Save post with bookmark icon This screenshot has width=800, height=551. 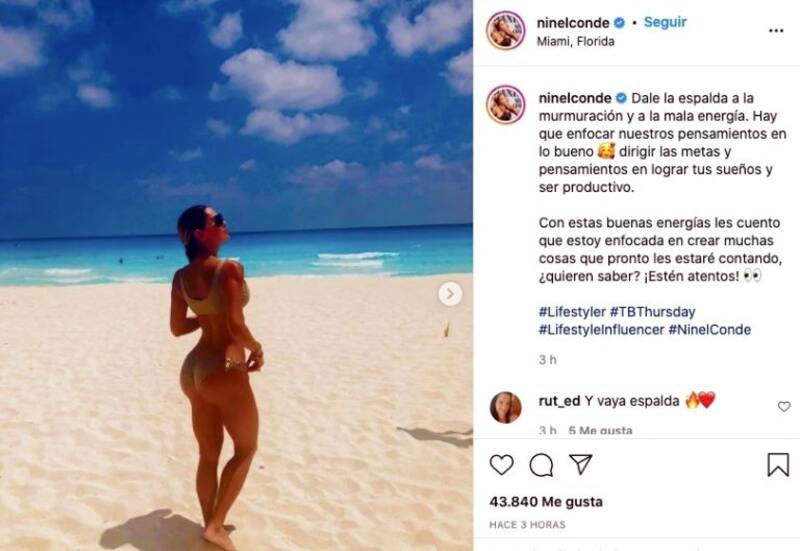pyautogui.click(x=778, y=464)
